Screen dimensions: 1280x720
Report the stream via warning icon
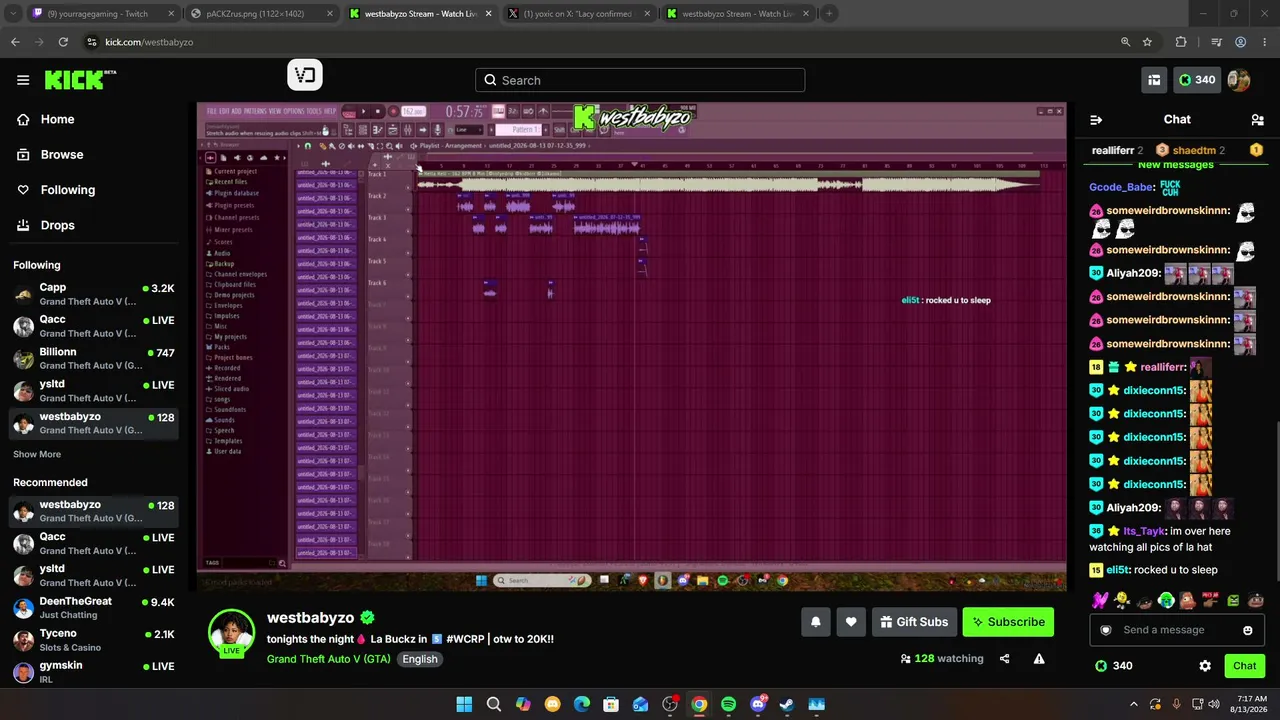(1039, 659)
